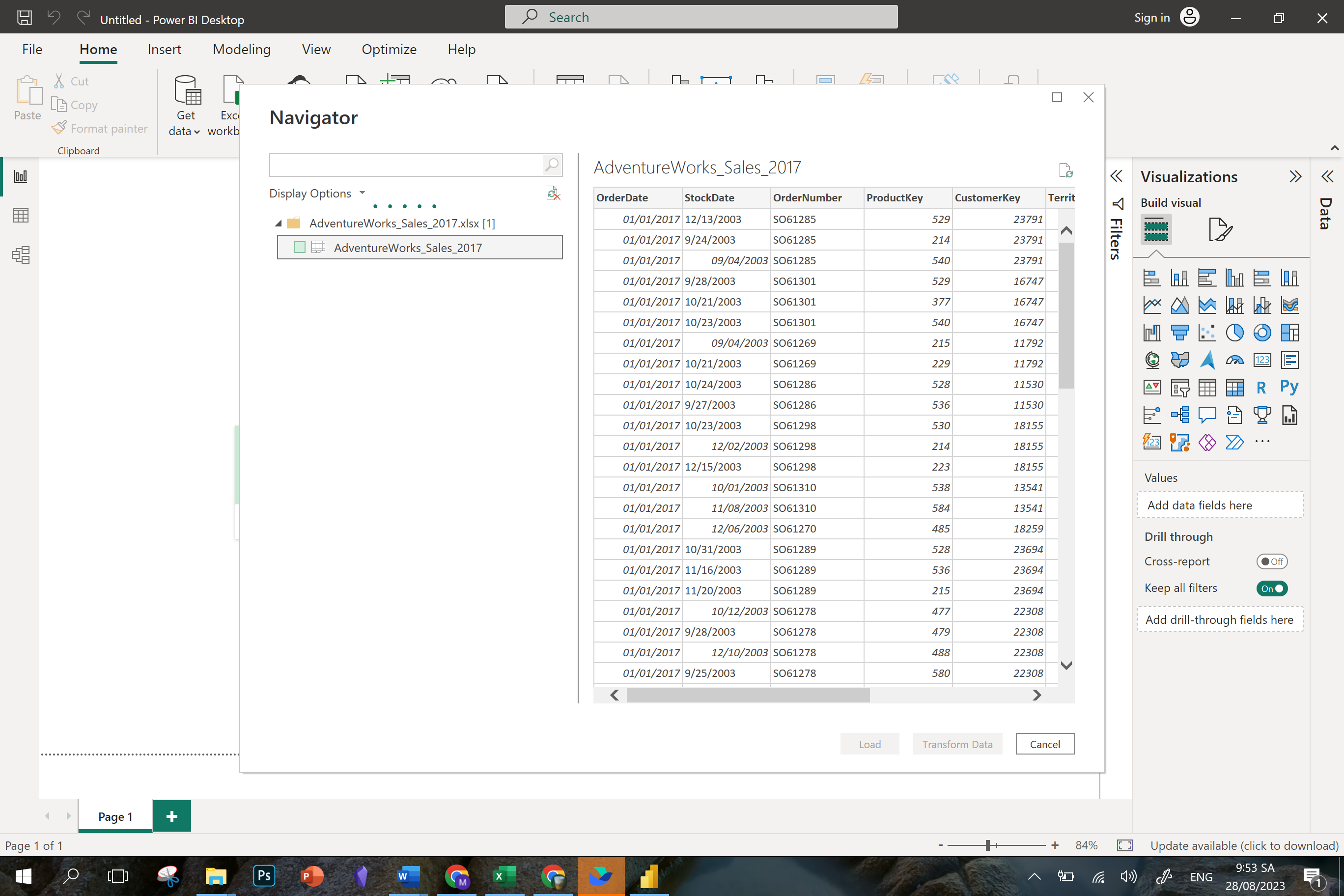Viewport: 1344px width, 896px height.
Task: Select the stacked bar chart visual
Action: coord(1151,278)
